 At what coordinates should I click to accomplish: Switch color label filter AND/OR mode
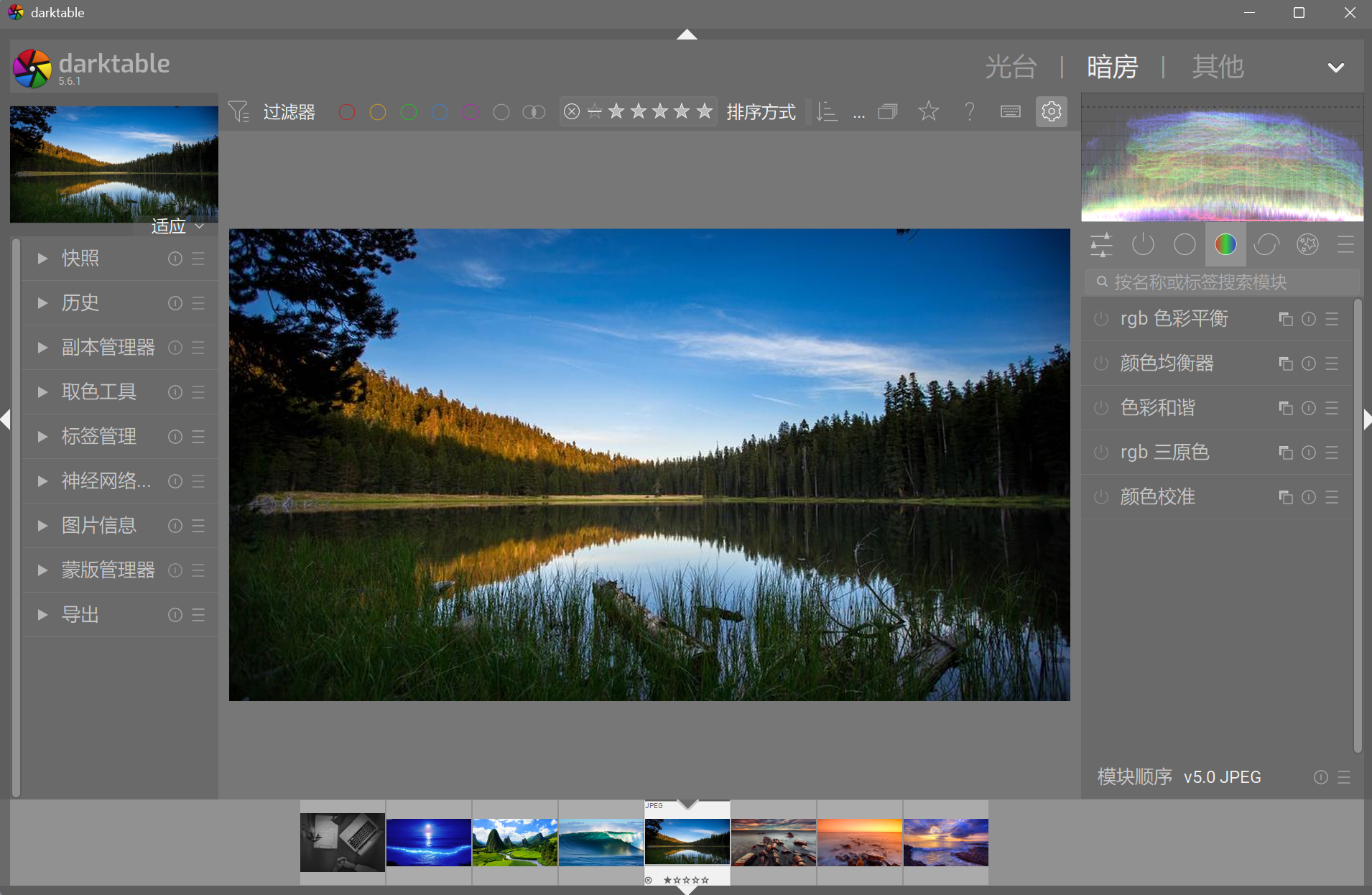point(534,112)
